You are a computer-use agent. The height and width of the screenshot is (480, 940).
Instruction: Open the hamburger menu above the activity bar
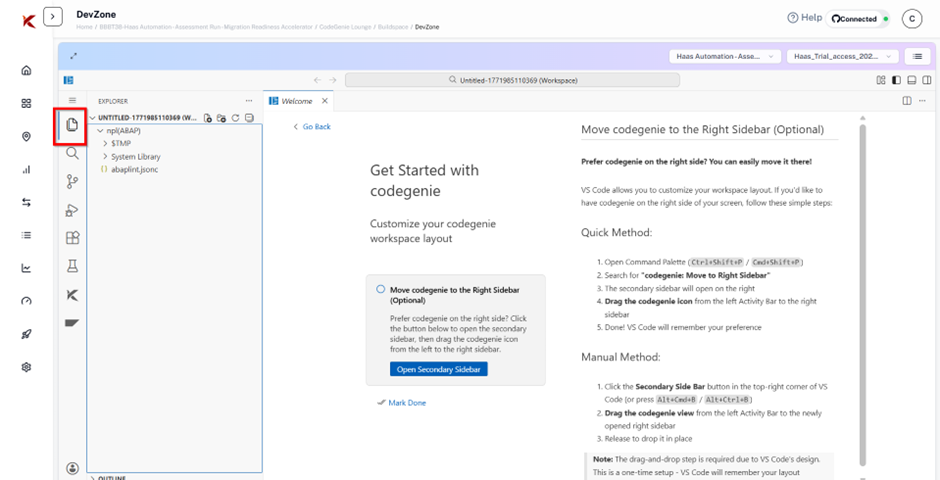click(x=72, y=101)
